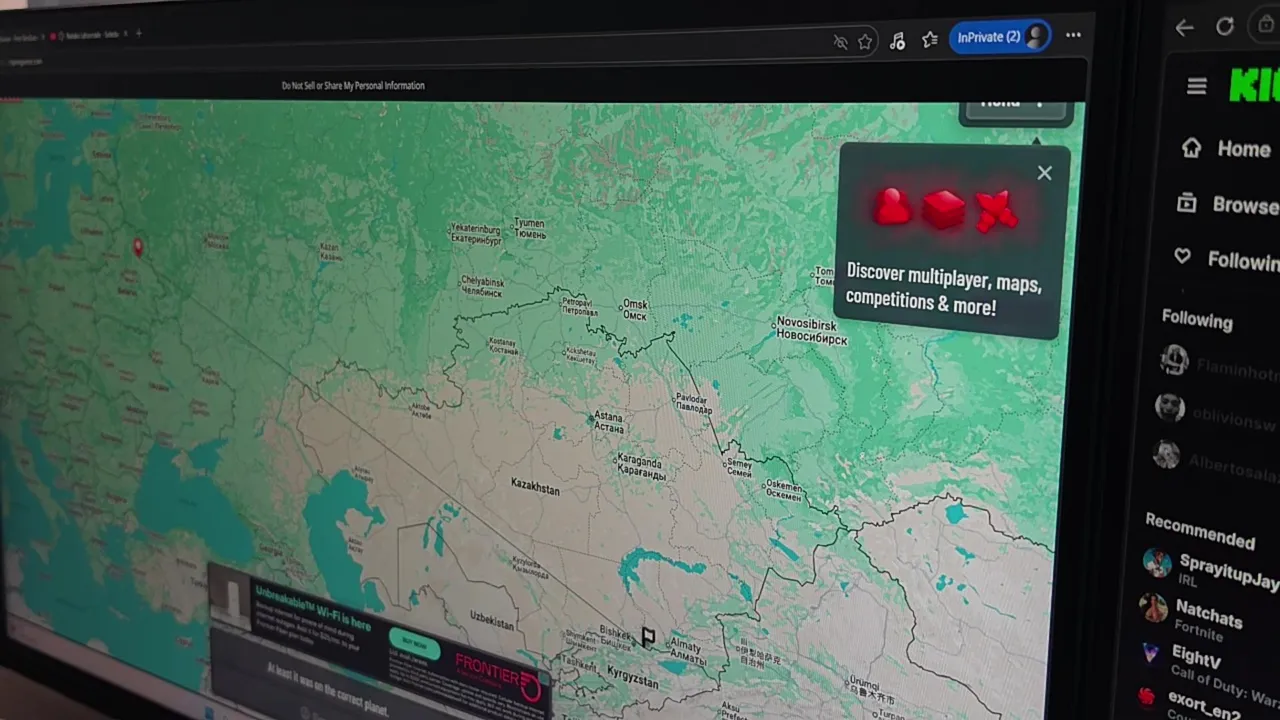Click the red crossed-swords icon in Discover popup
1280x720 pixels.
tap(996, 211)
